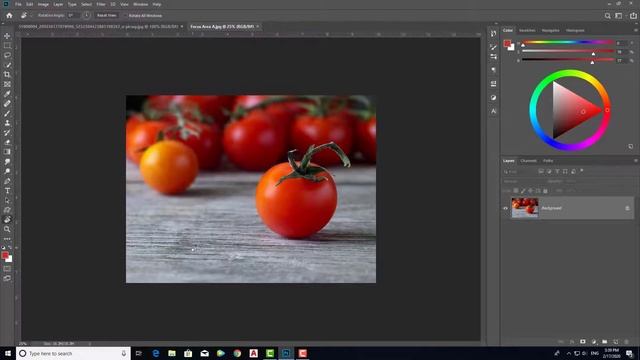
Task: Select the Pen tool
Action: (x=7, y=181)
